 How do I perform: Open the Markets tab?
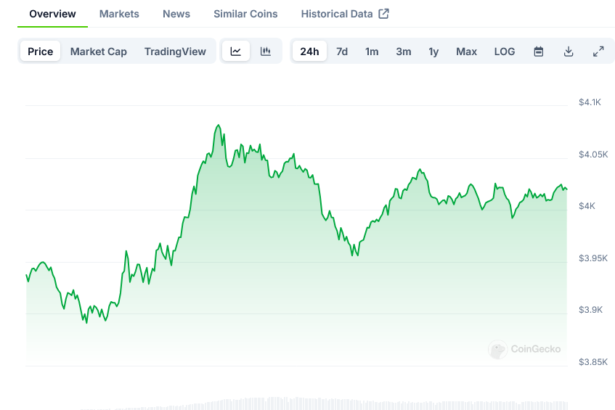pos(119,14)
